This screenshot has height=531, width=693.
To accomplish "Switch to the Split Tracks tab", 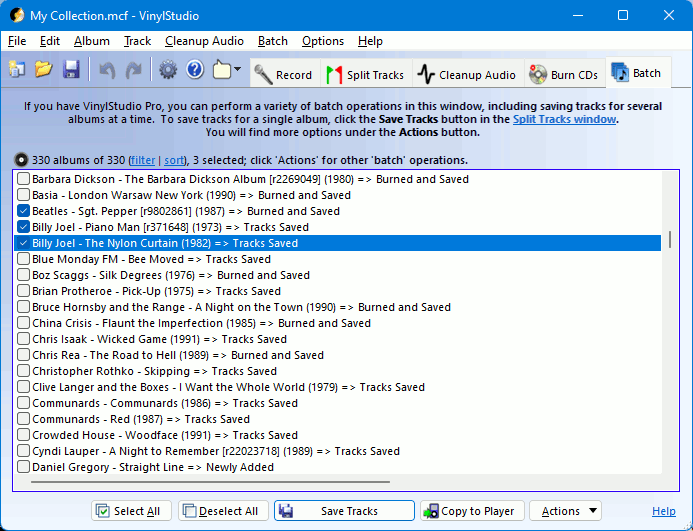I will click(366, 75).
